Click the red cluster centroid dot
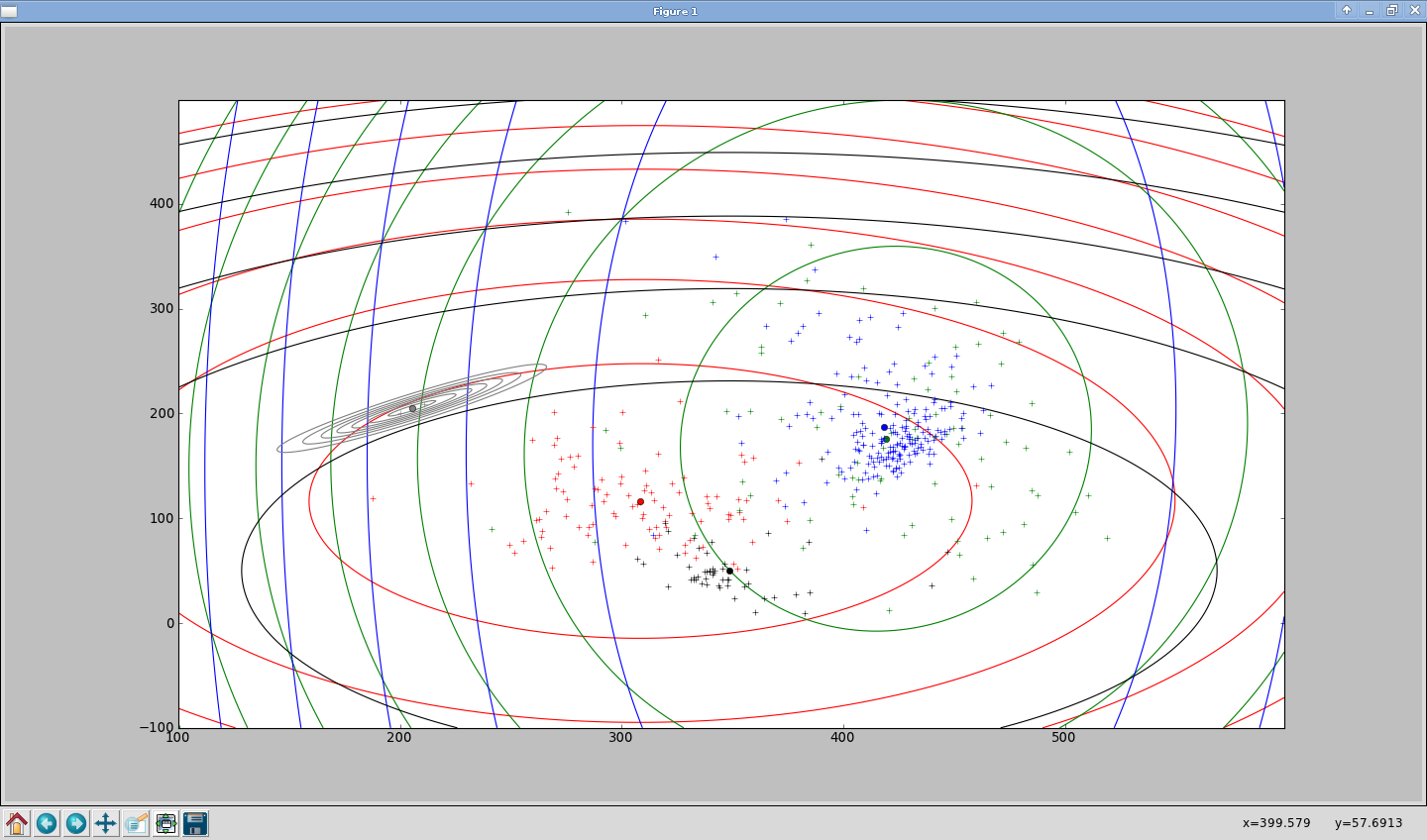1427x840 pixels. coord(640,502)
